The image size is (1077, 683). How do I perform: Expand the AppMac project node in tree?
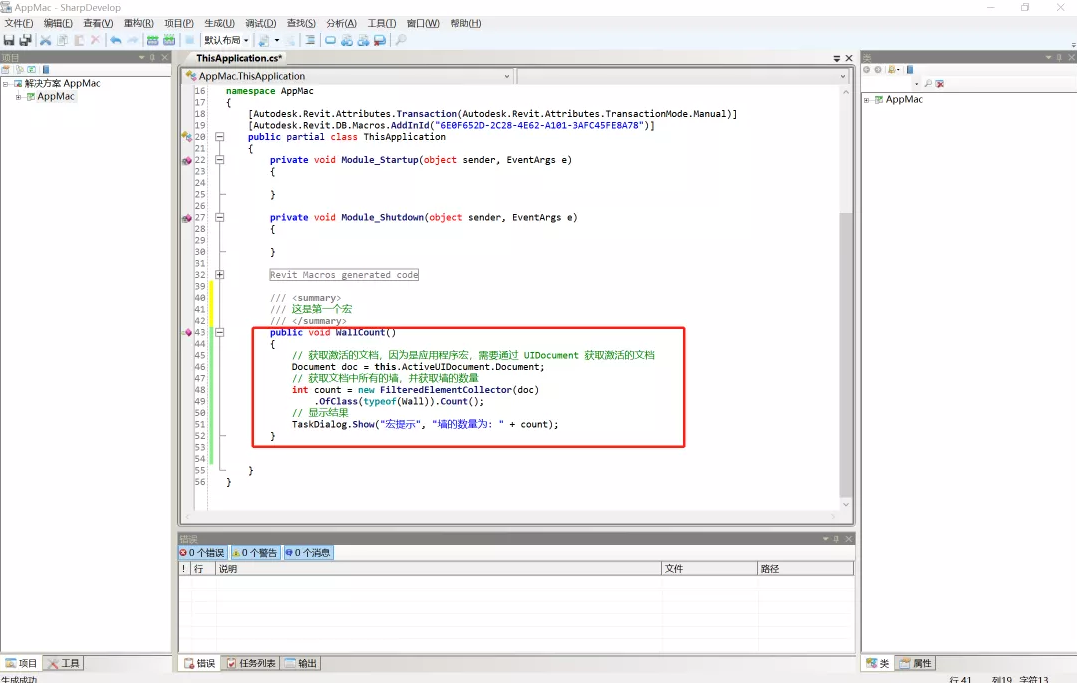click(x=19, y=97)
